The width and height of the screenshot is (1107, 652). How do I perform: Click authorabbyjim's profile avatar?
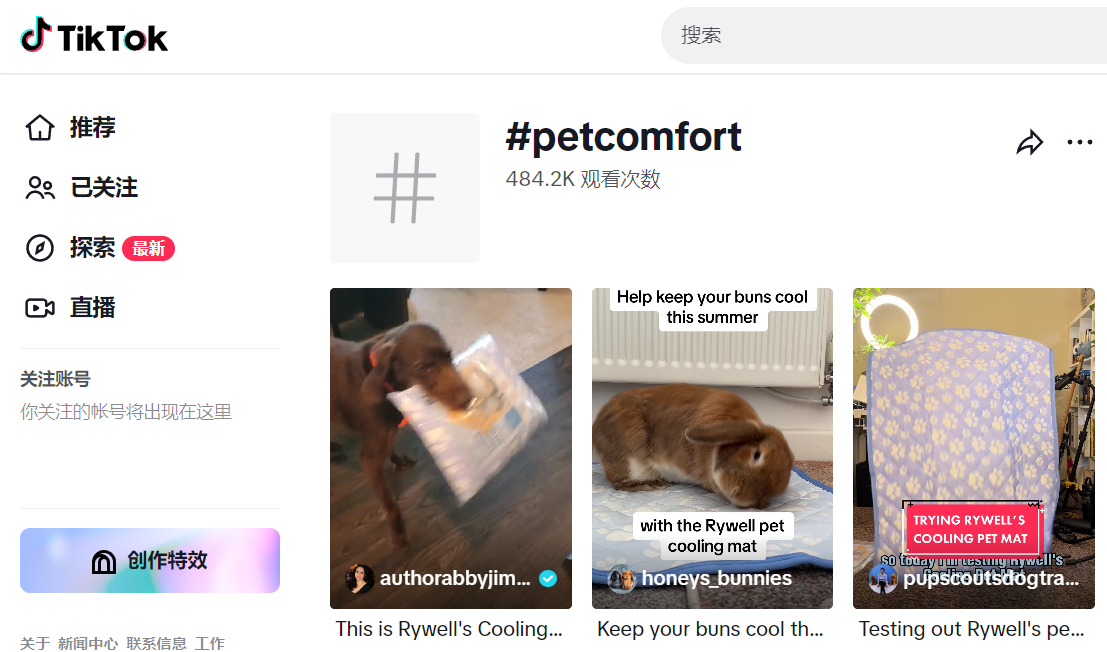click(x=360, y=579)
